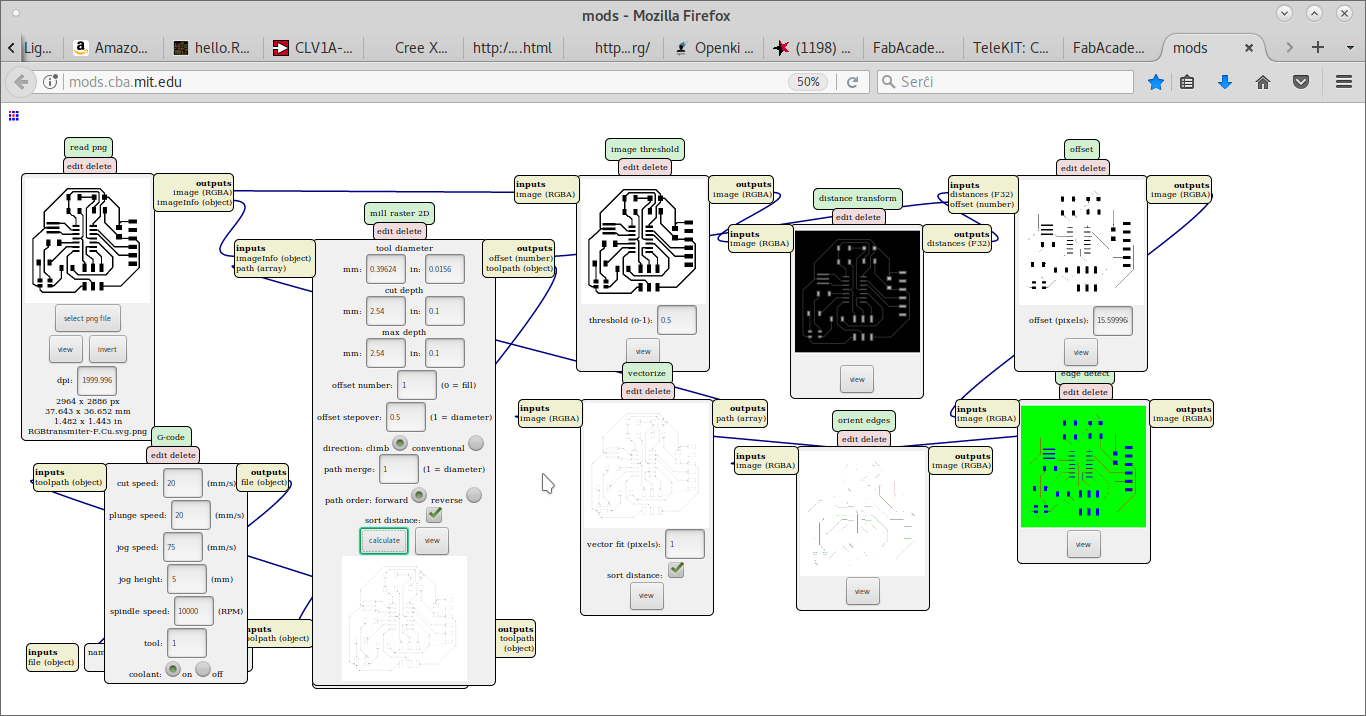Turn coolant on radio in G-code
Screen dimensions: 1366x716
click(172, 669)
